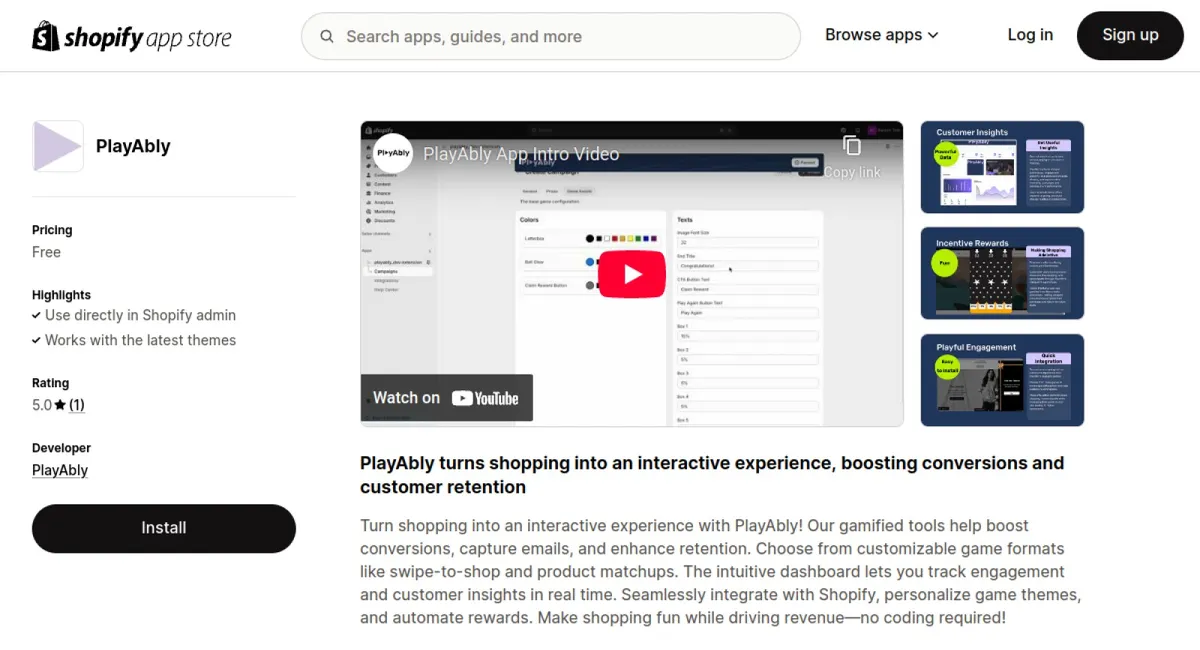
Task: Open the Customer Insights screenshot thumbnail
Action: pyautogui.click(x=1002, y=167)
